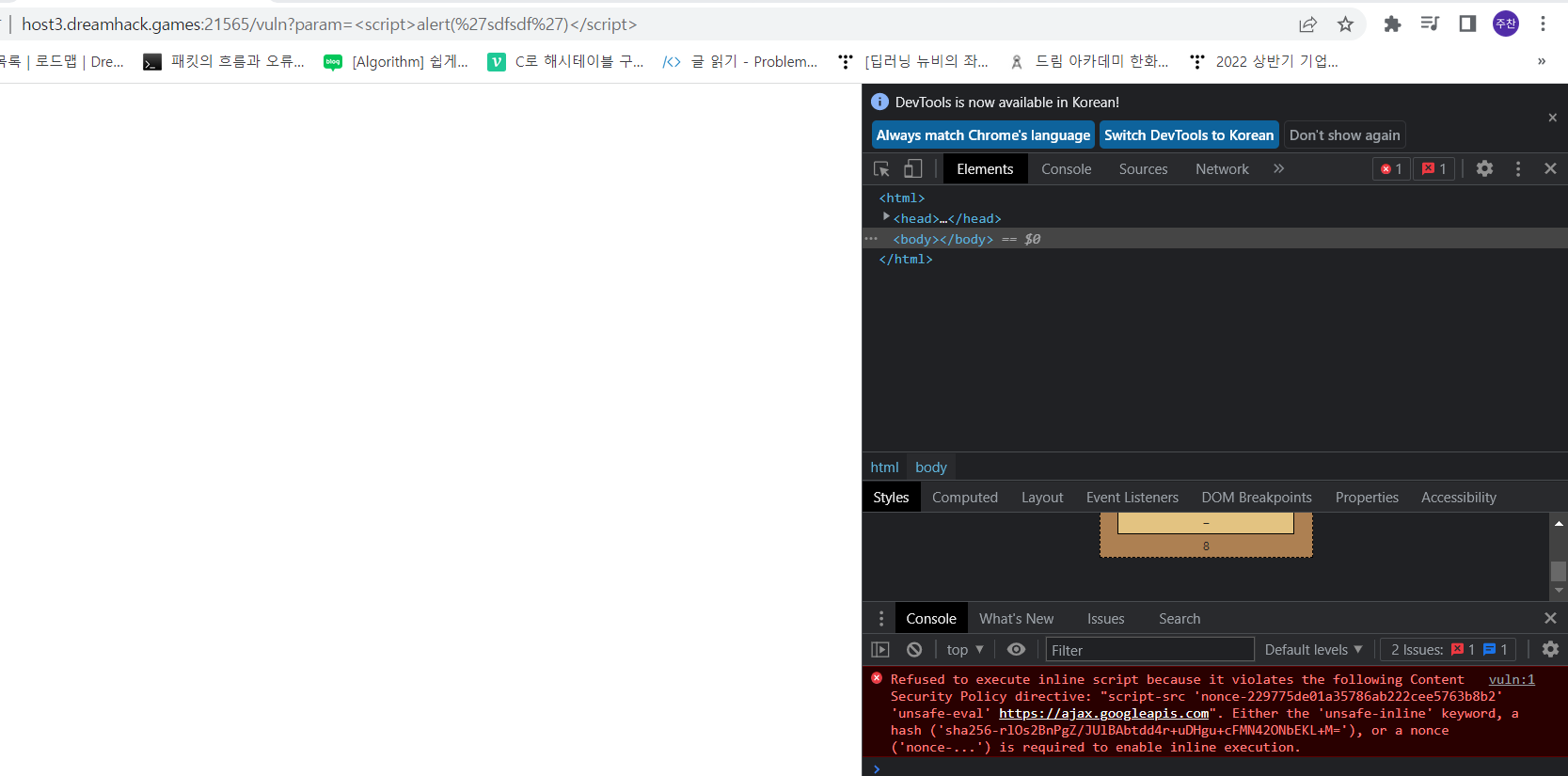The image size is (1568, 776).
Task: Select the body breadcrumb
Action: click(930, 467)
